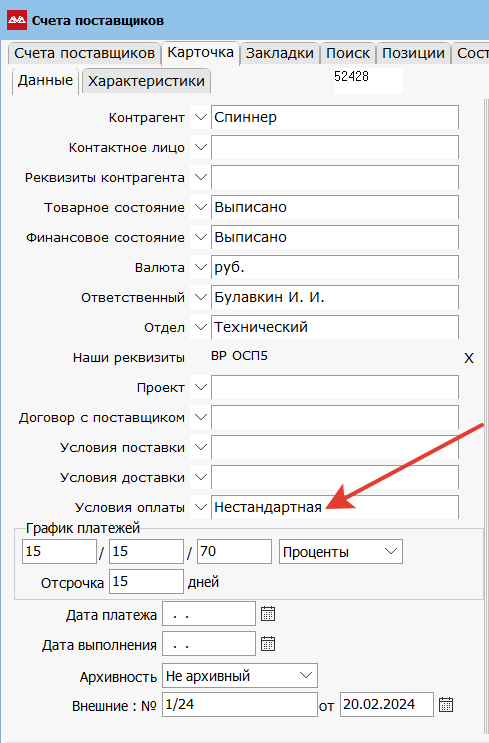This screenshot has width=489, height=743.
Task: Switch to the Позиции tab
Action: (413, 53)
